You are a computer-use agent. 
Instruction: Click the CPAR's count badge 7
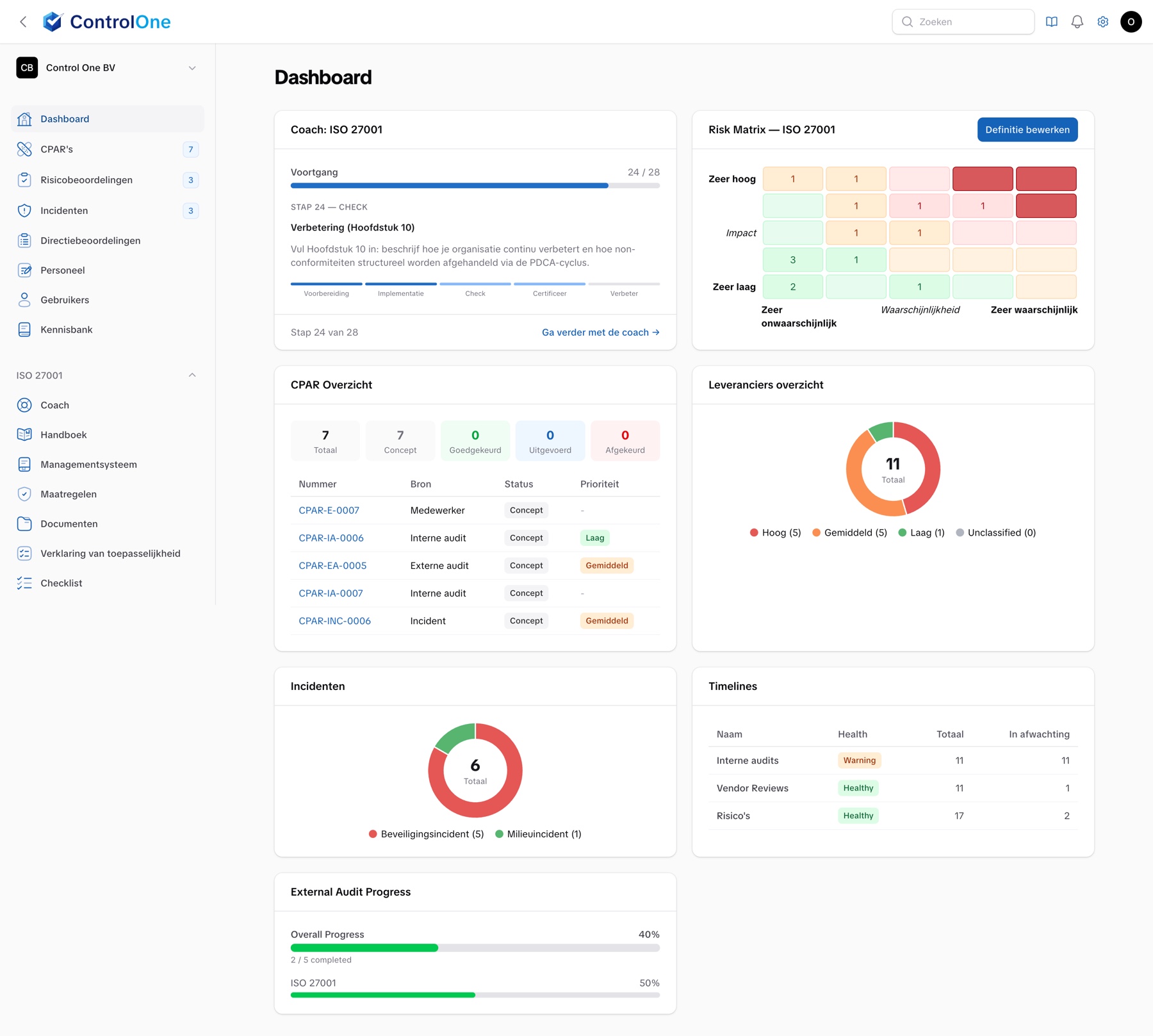pos(190,149)
